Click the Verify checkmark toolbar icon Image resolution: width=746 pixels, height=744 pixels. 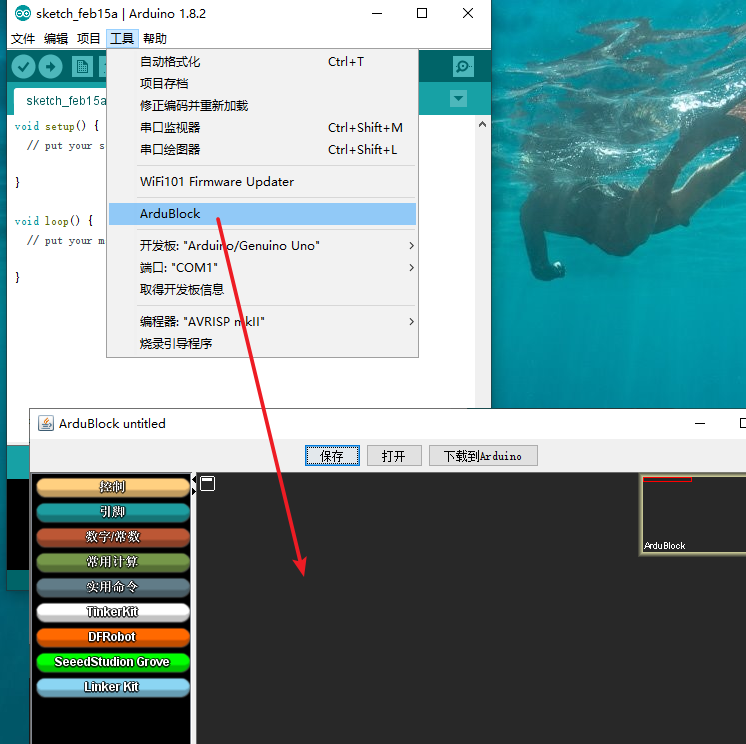tap(23, 67)
